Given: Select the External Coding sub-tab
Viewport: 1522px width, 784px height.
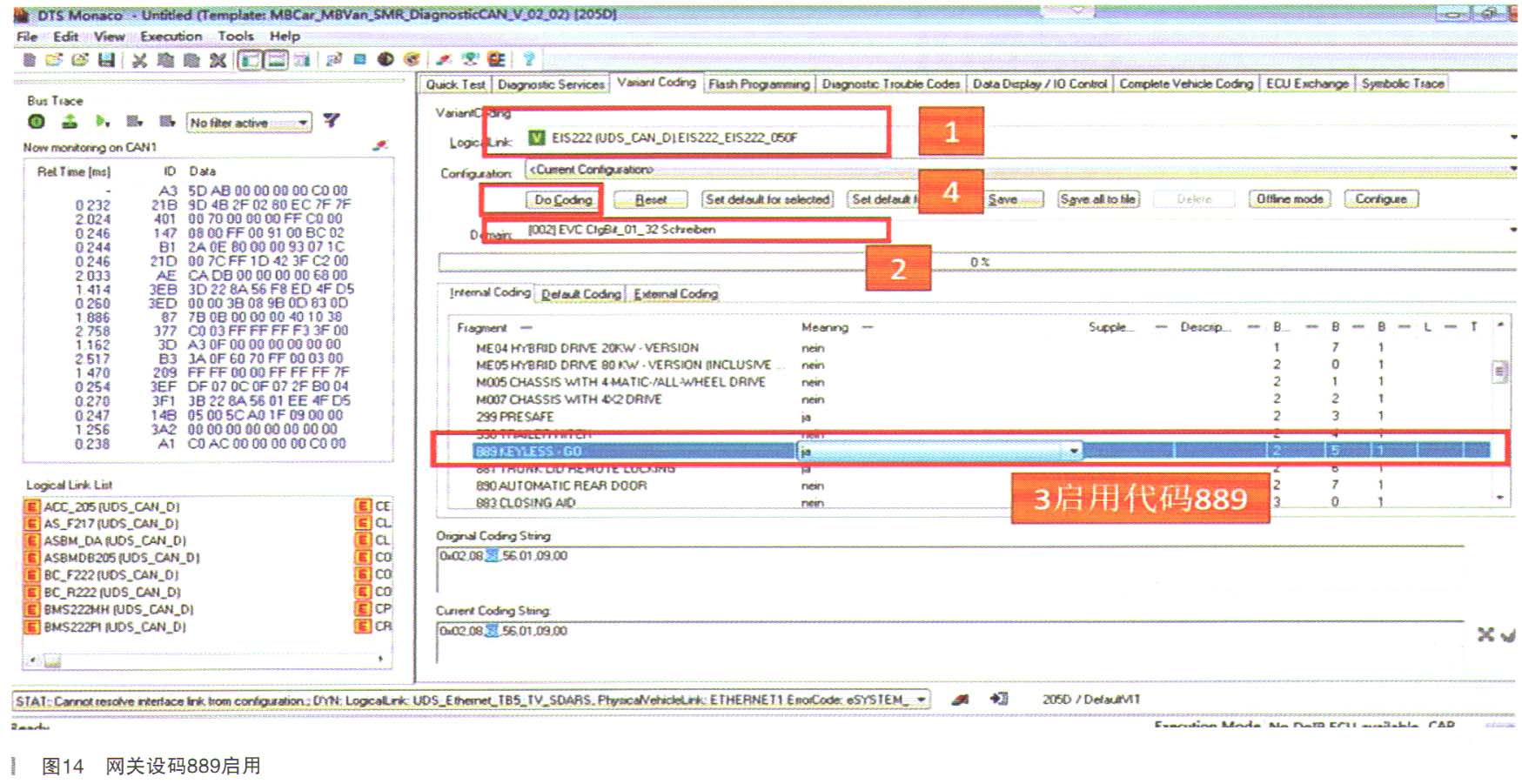Looking at the screenshot, I should tap(676, 294).
